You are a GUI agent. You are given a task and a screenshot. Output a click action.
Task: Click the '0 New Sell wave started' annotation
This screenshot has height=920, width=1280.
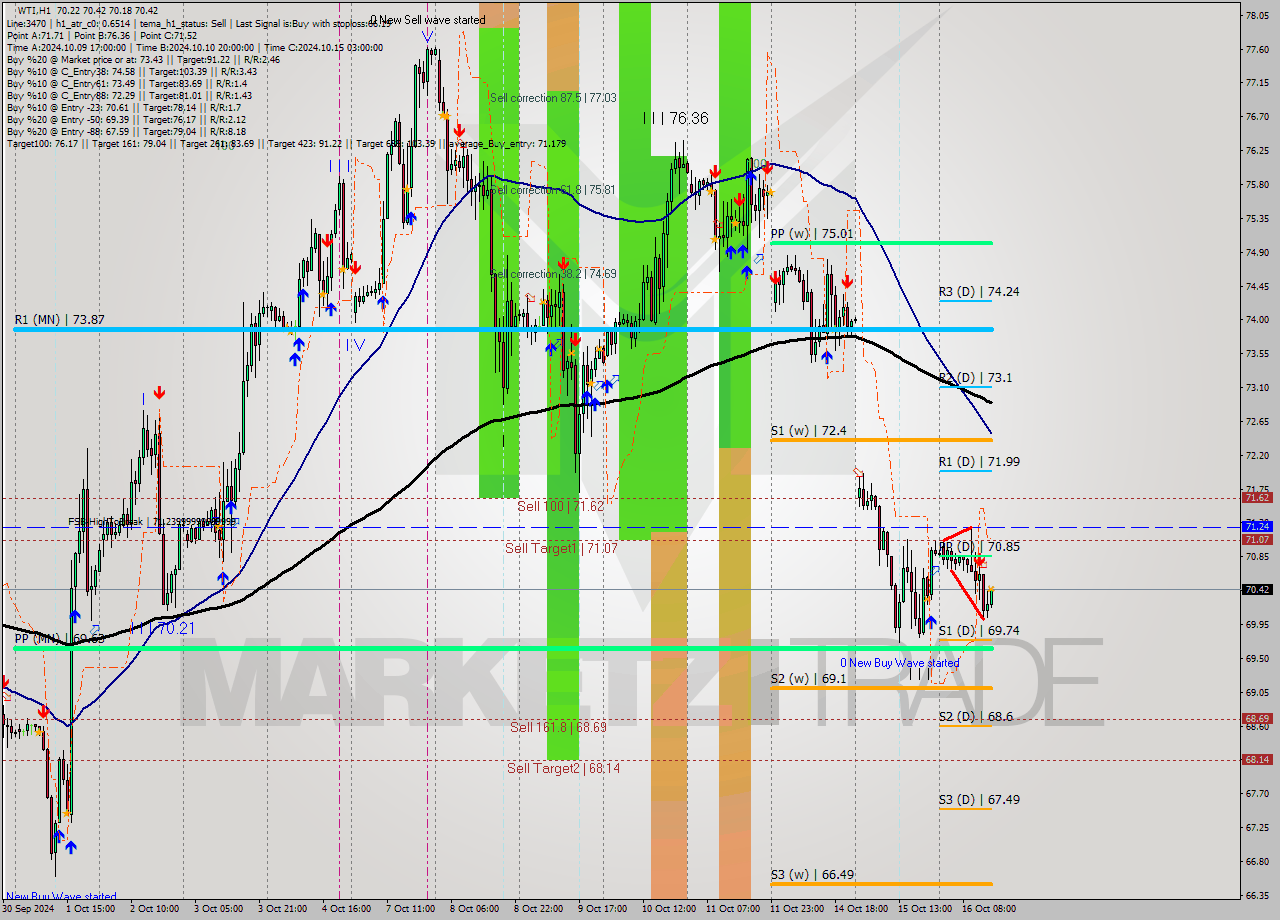coord(427,19)
